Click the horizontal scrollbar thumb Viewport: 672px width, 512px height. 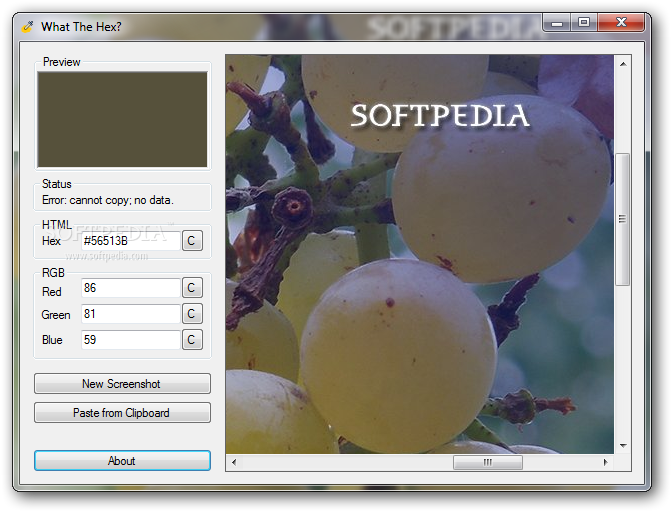[488, 462]
